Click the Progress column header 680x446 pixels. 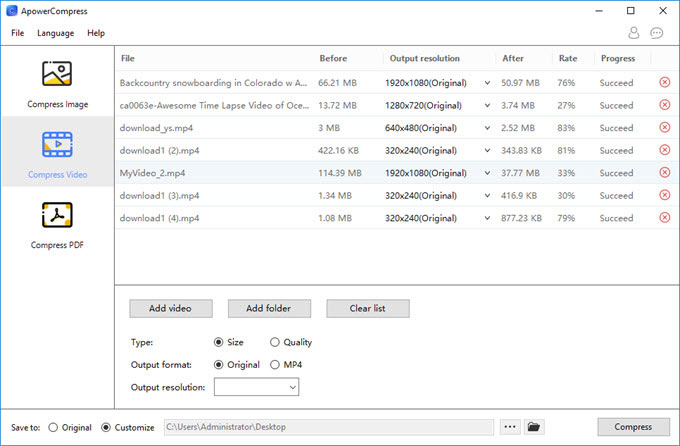click(x=618, y=59)
